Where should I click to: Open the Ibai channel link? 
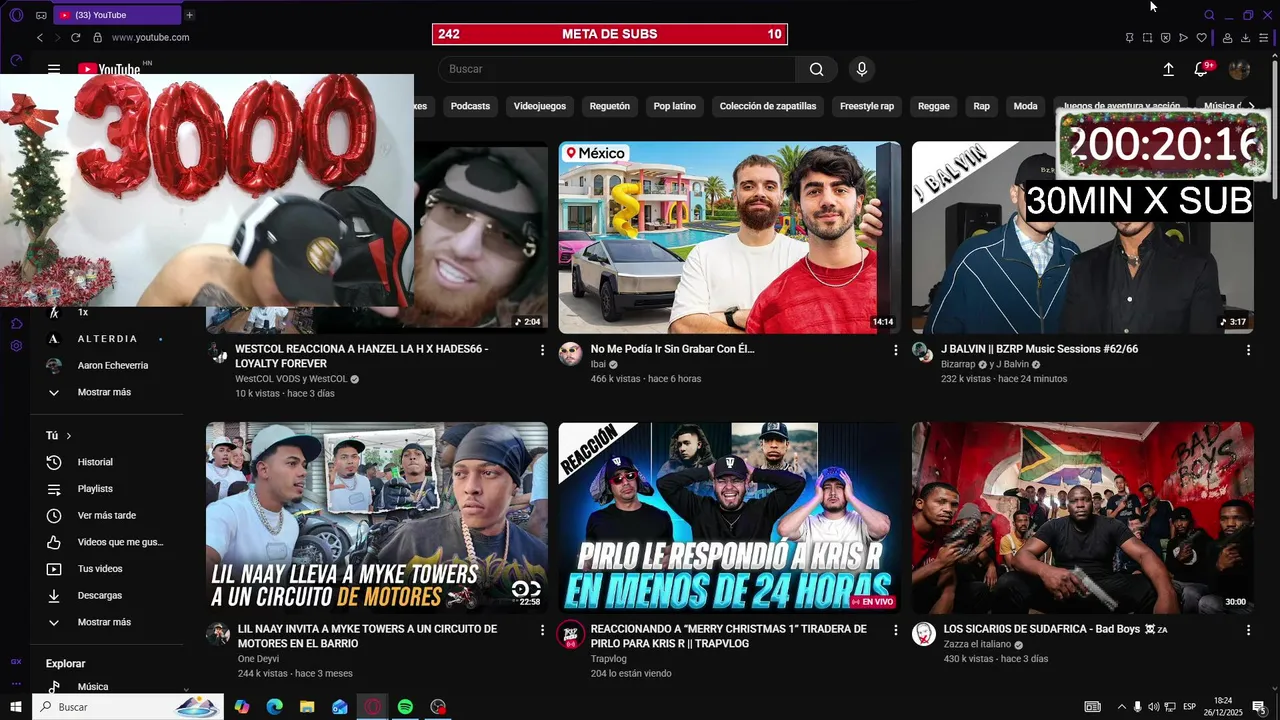click(x=598, y=365)
